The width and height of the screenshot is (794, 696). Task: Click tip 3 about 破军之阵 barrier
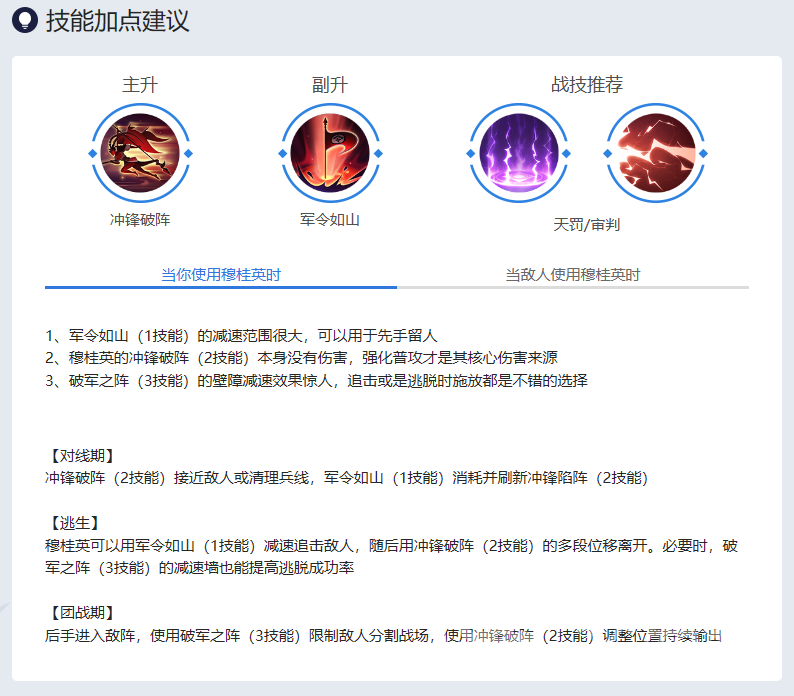[315, 380]
